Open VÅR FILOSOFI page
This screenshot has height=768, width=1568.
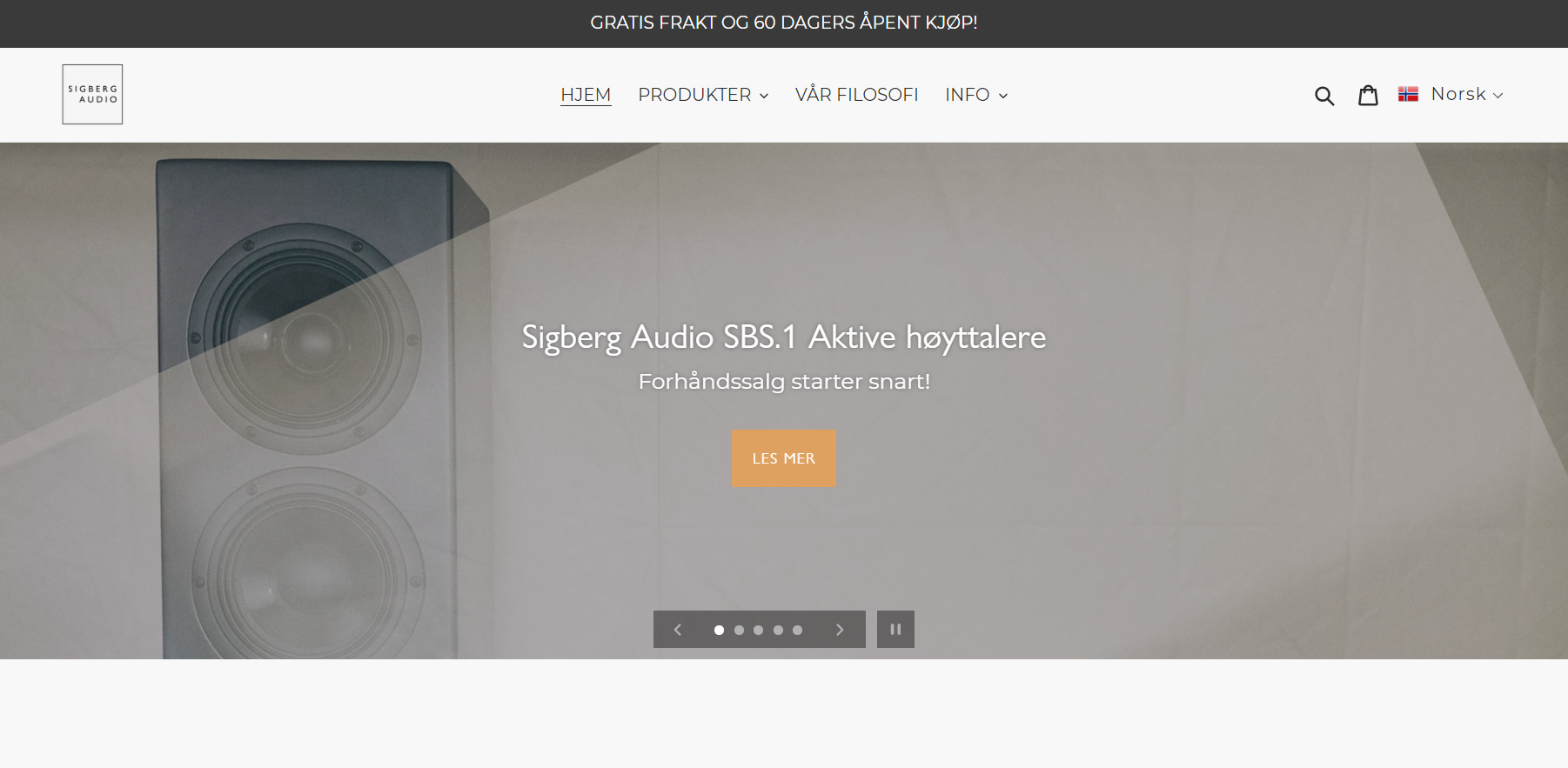tap(856, 95)
